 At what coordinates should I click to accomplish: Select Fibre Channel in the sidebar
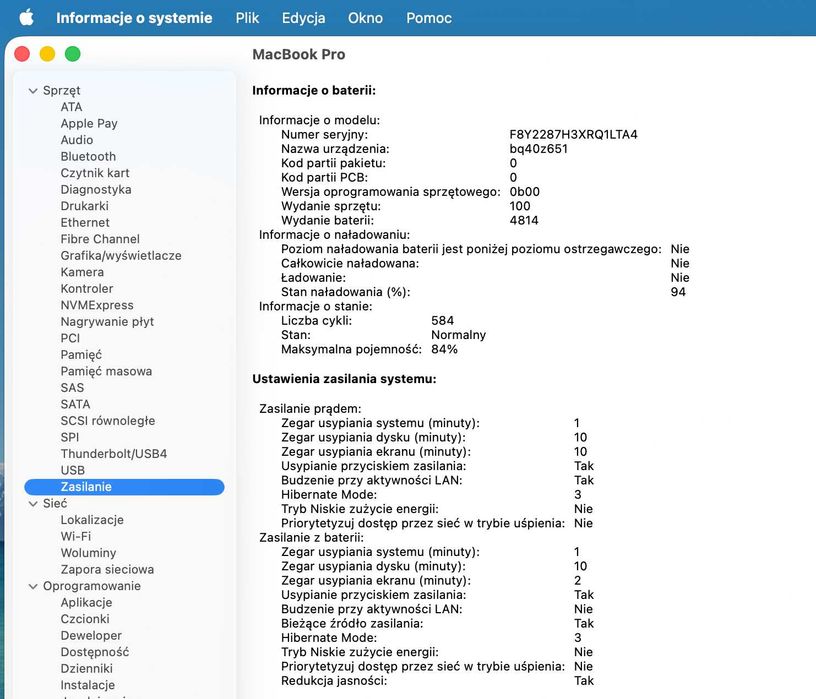100,239
